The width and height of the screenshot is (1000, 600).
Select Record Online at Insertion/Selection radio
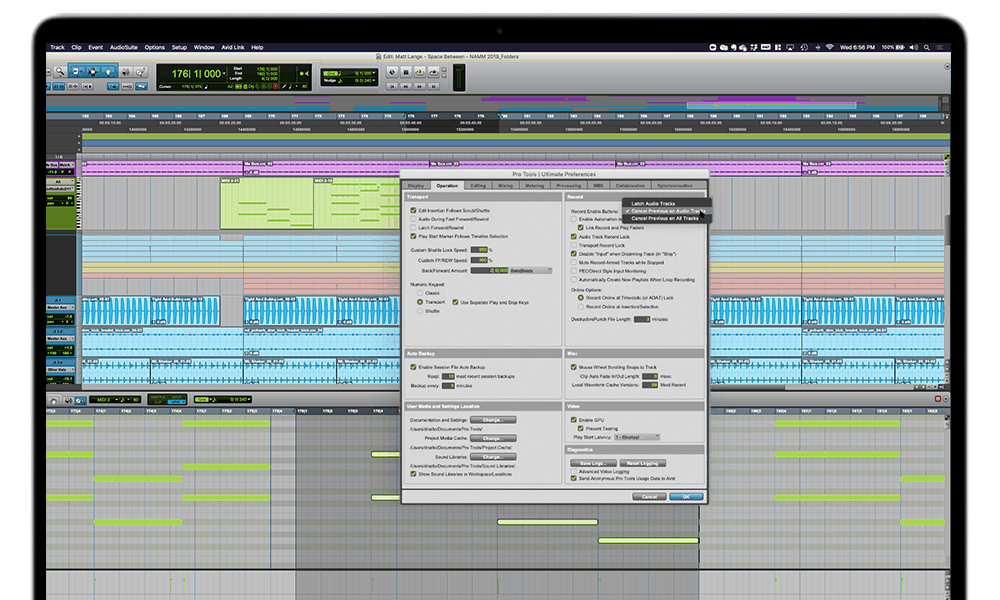click(580, 307)
